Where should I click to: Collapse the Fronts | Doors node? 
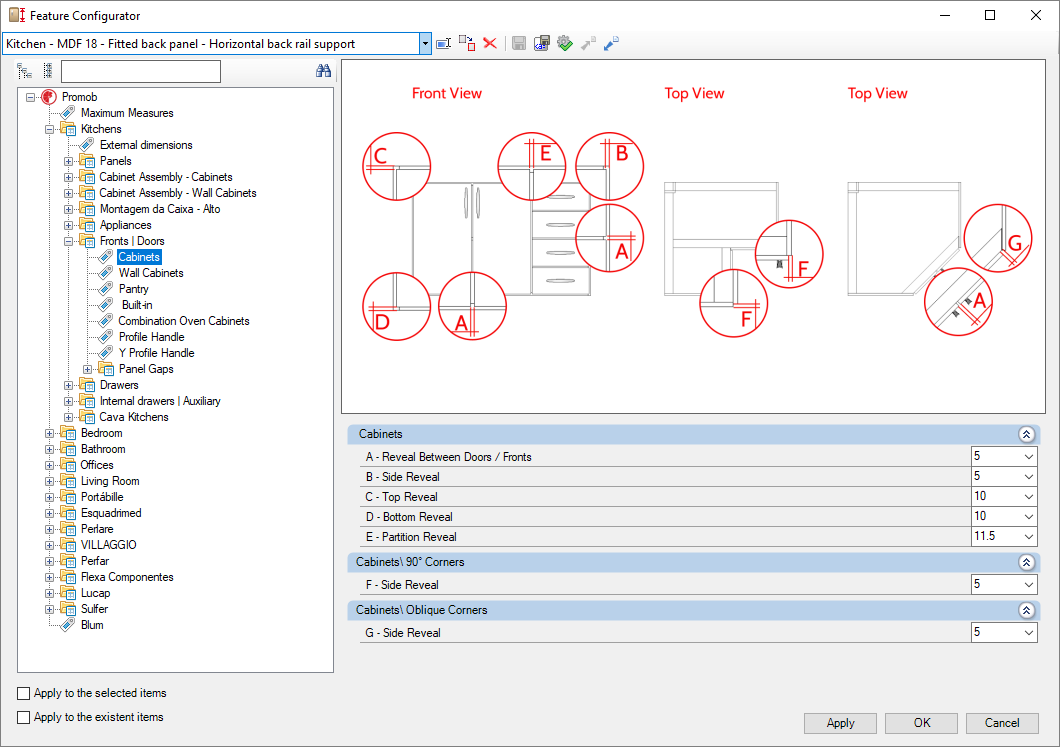click(68, 241)
